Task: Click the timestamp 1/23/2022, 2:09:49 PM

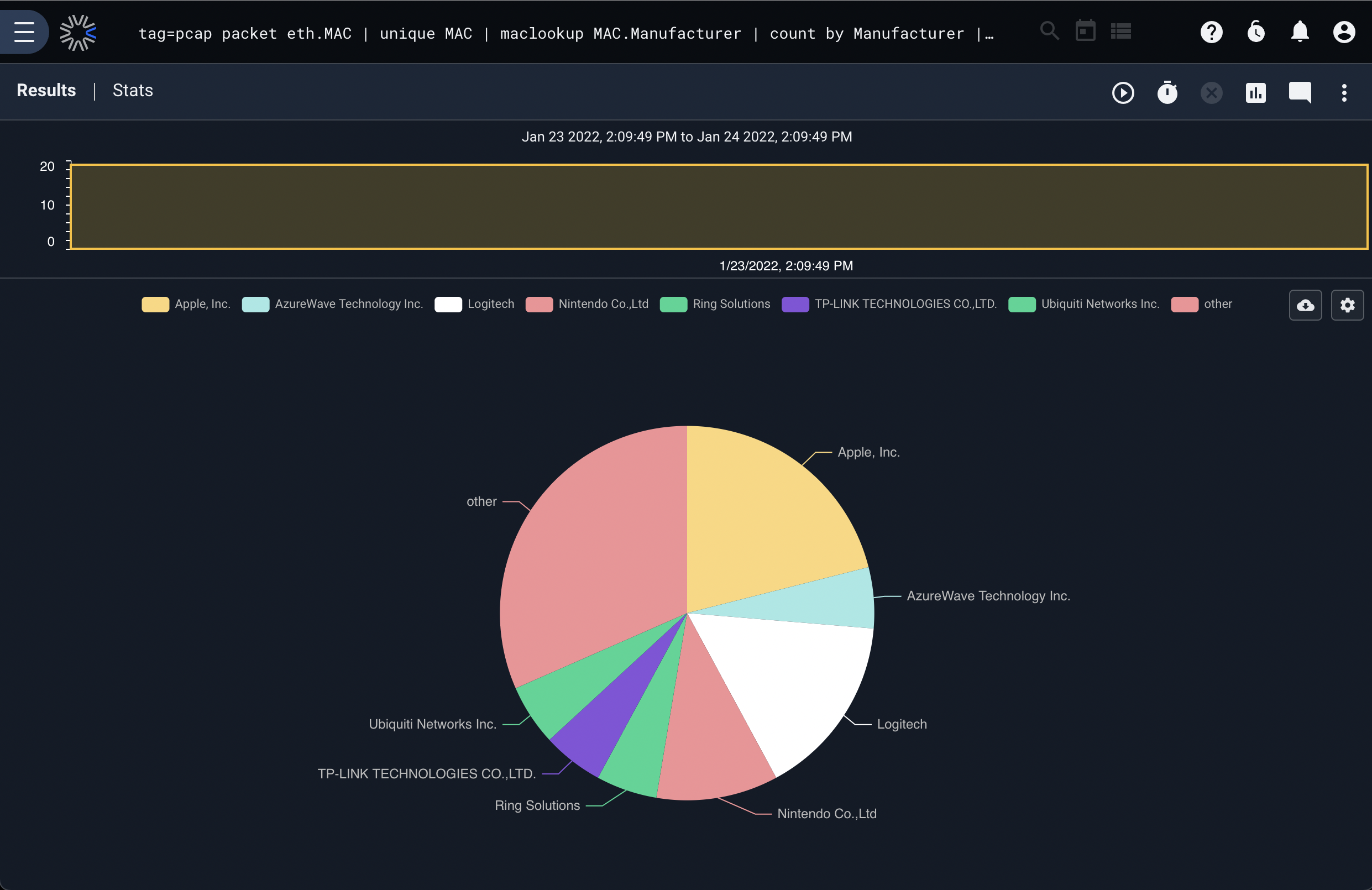Action: [786, 266]
